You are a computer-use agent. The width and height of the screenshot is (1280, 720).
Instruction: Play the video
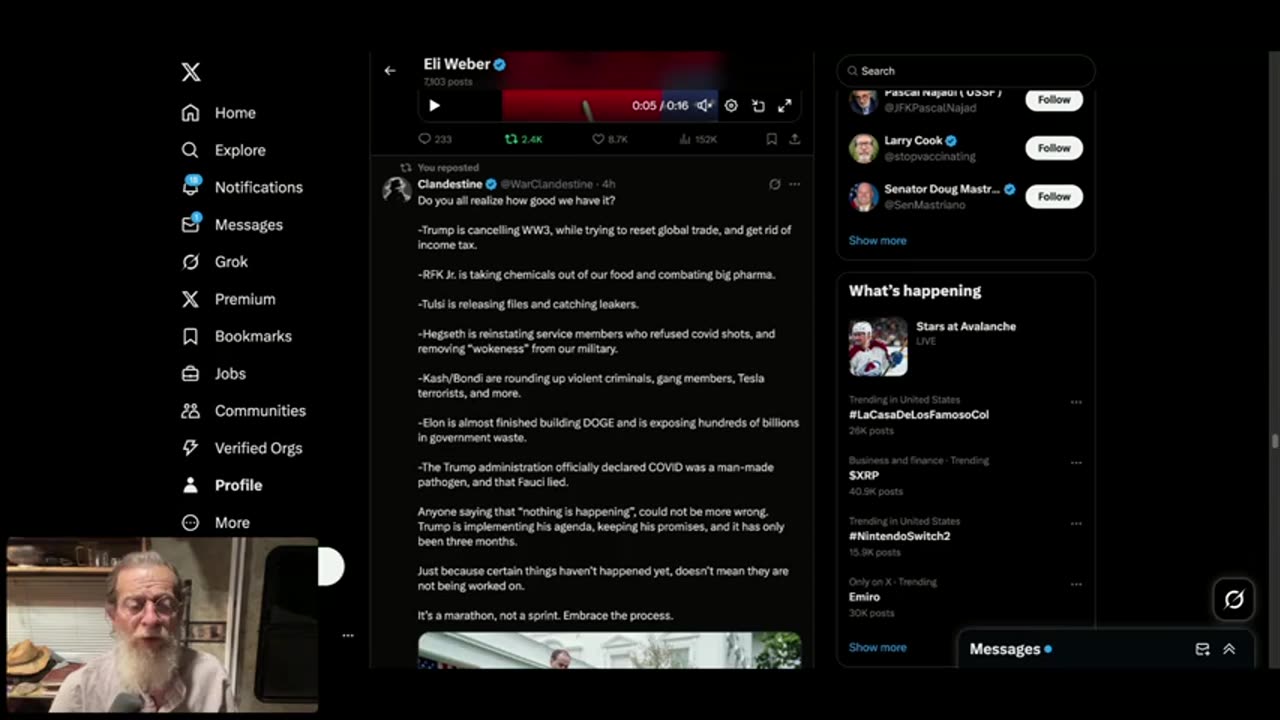pyautogui.click(x=434, y=105)
